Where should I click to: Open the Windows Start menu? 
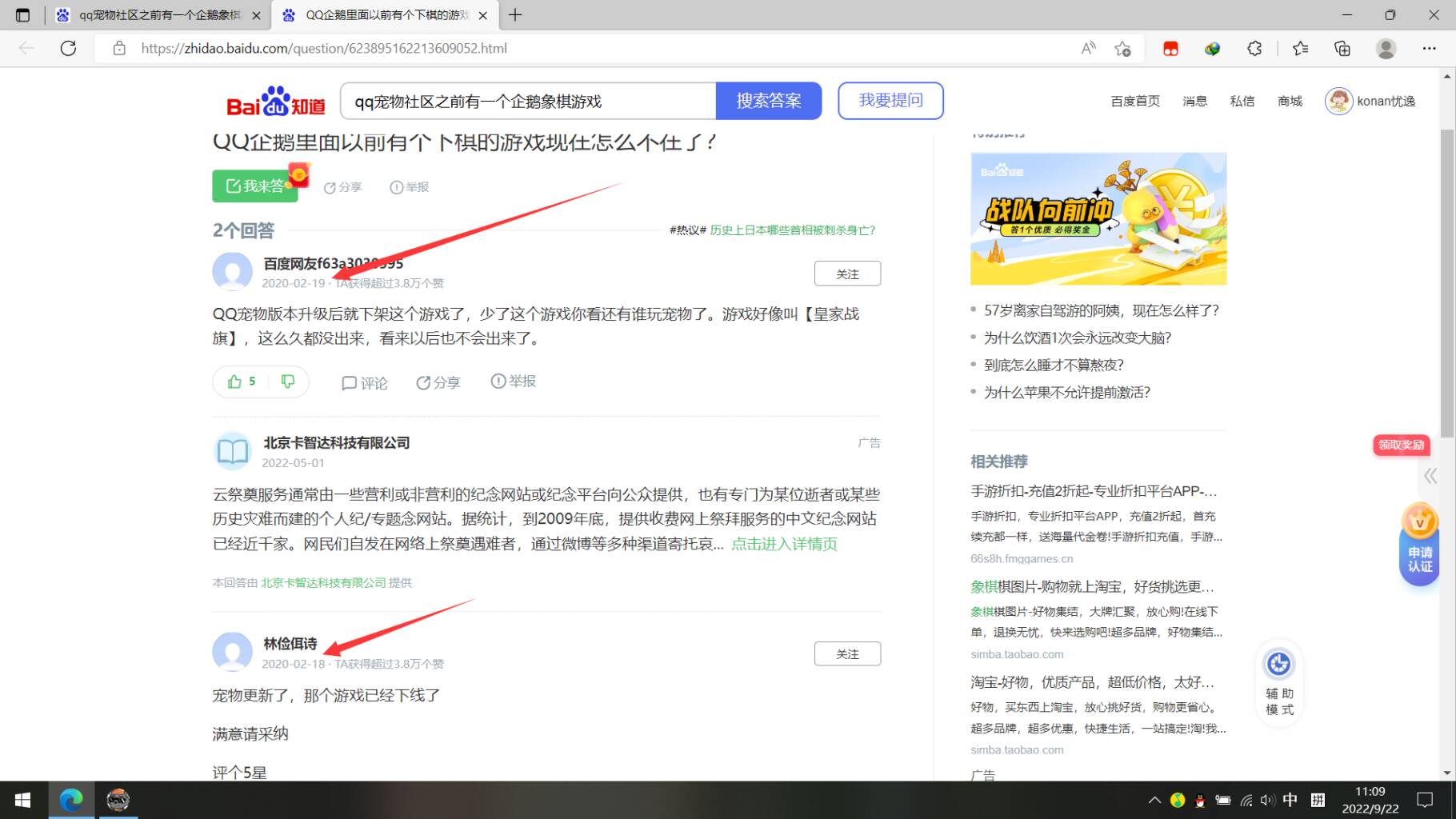coord(23,800)
